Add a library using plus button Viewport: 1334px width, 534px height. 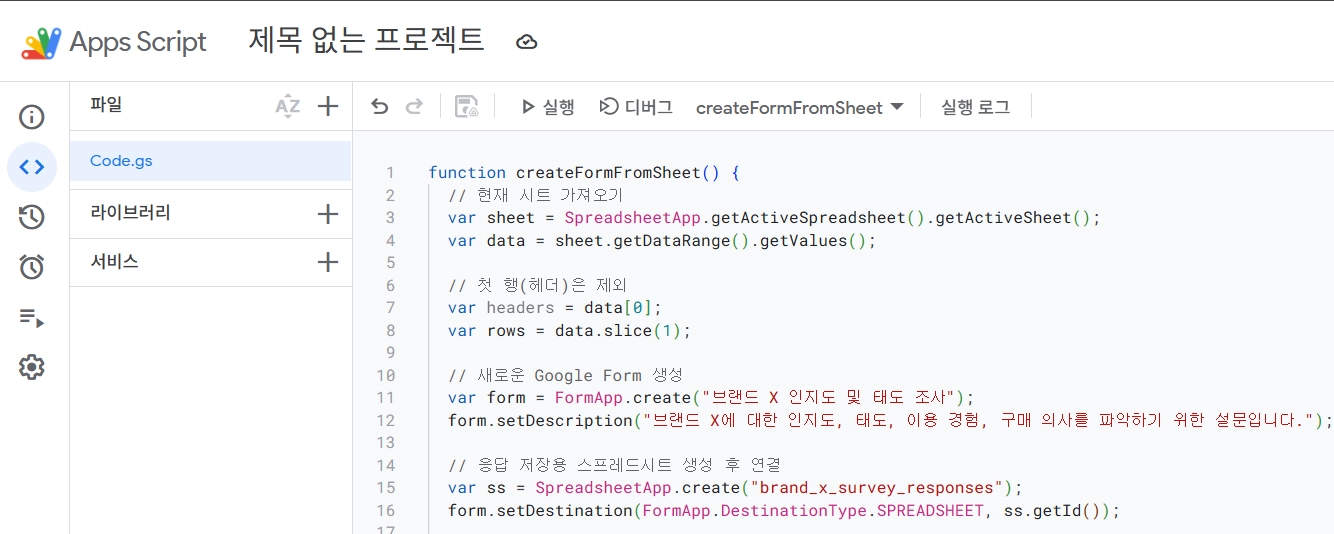(x=328, y=214)
